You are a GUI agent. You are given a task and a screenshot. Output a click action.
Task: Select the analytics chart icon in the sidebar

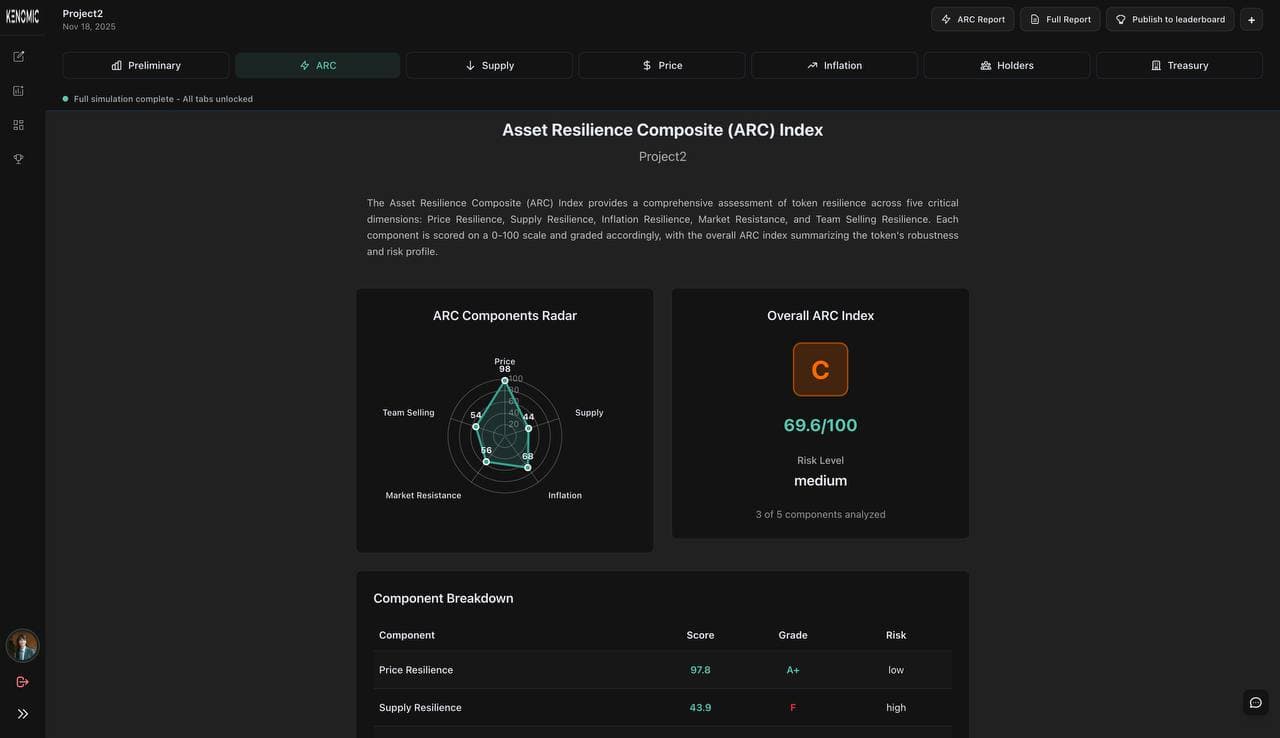pos(18,90)
